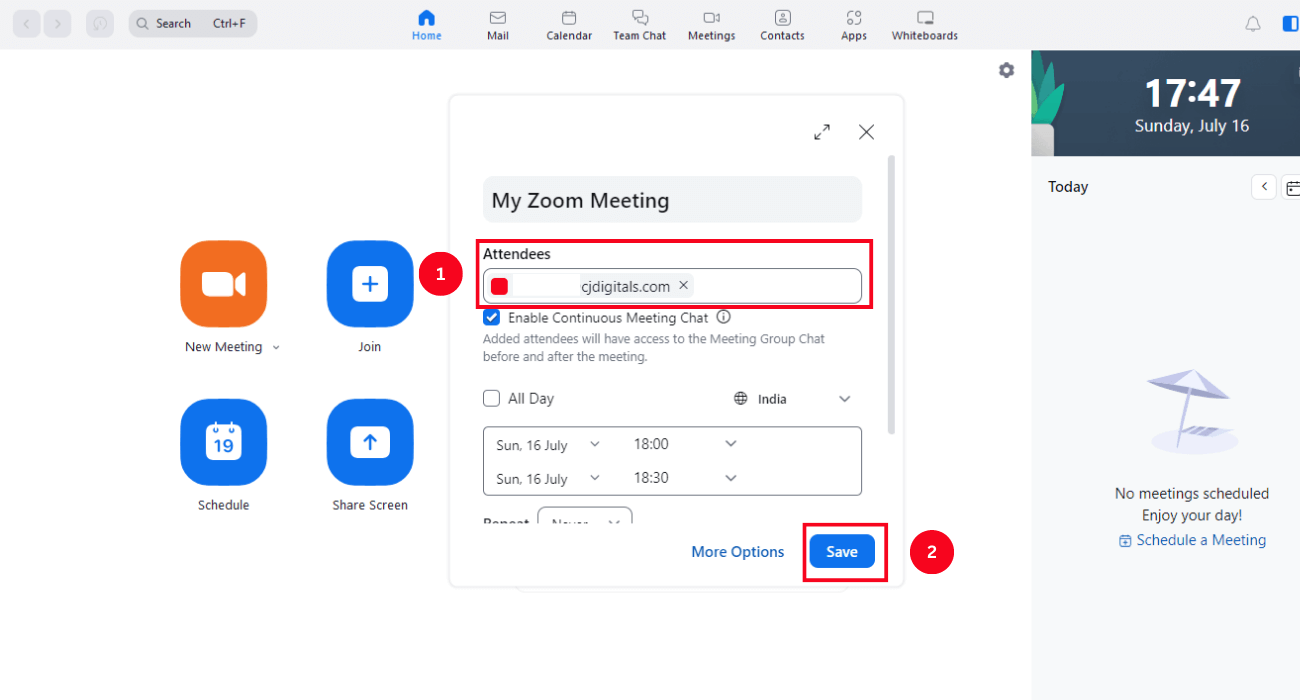Image resolution: width=1300 pixels, height=700 pixels.
Task: Open settings gear icon
Action: [1006, 70]
